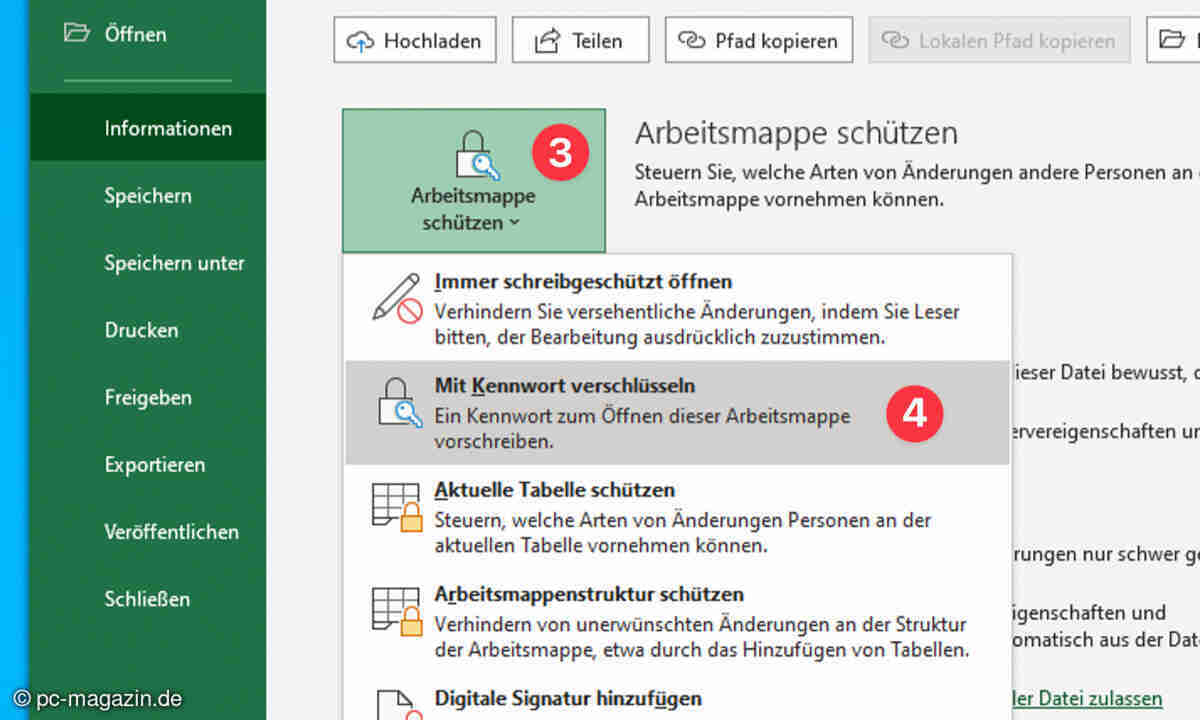1200x720 pixels.
Task: Expand the Arbeitsmappe schützen dropdown arrow
Action: 514,223
